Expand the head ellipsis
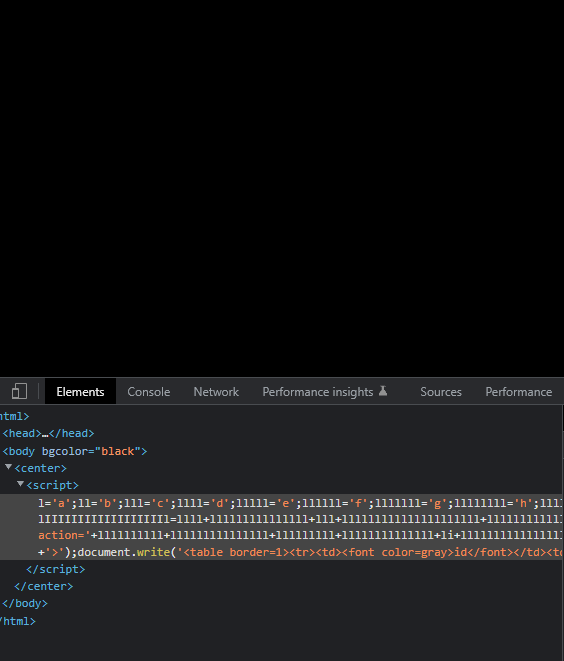The width and height of the screenshot is (564, 661). pyautogui.click(x=45, y=434)
